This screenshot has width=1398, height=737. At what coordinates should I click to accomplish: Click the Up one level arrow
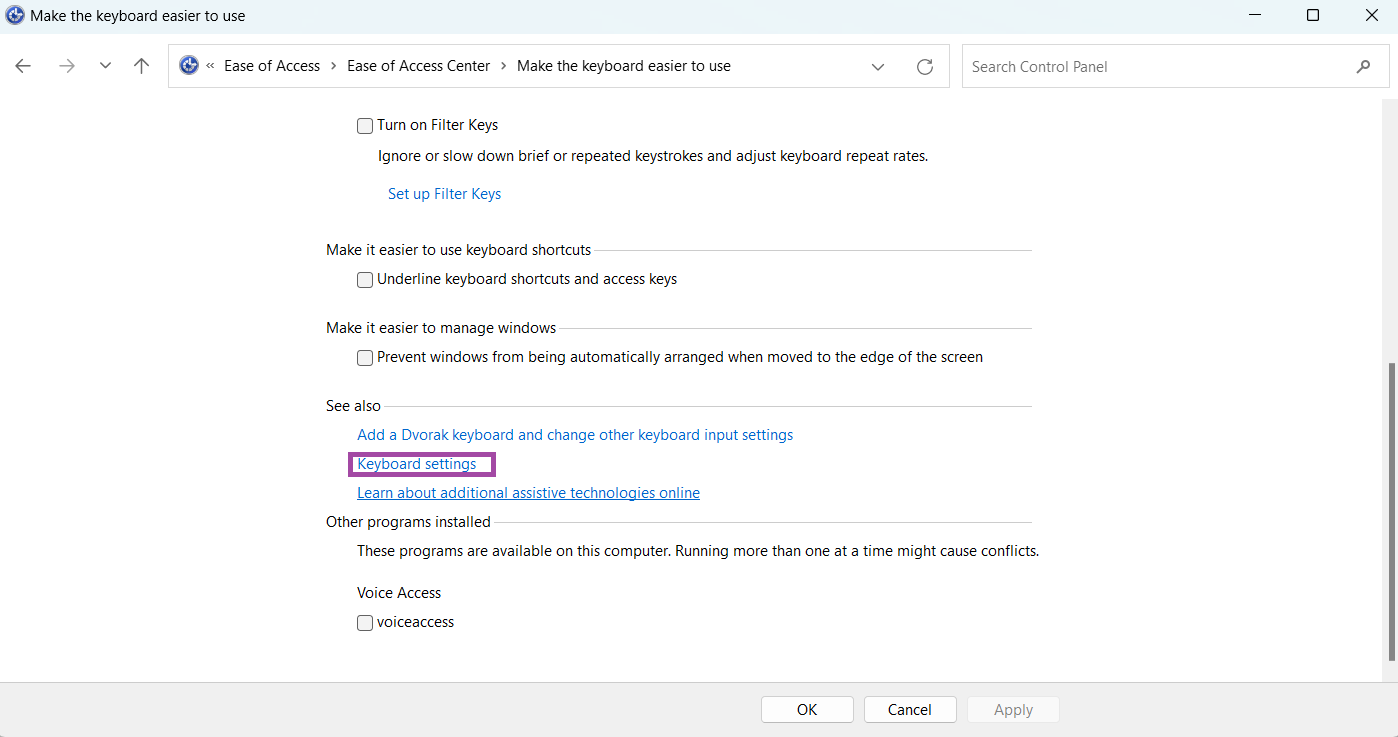(141, 66)
